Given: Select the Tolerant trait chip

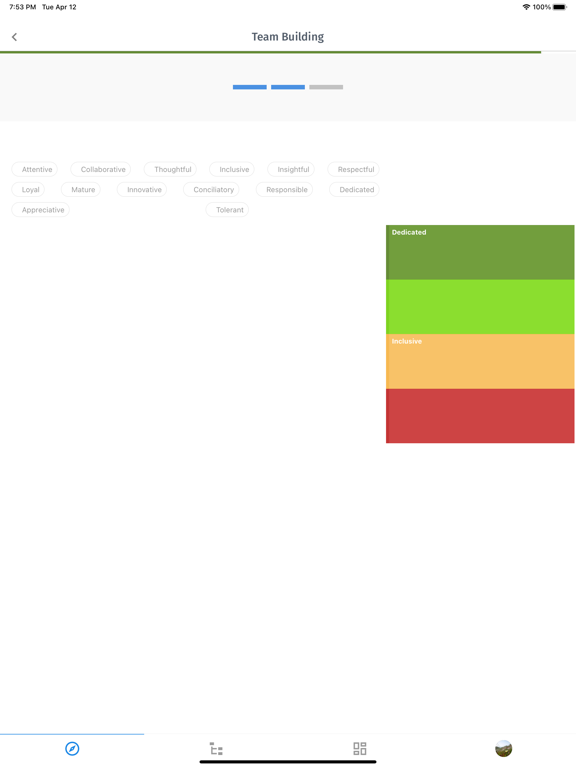Looking at the screenshot, I should 227,210.
